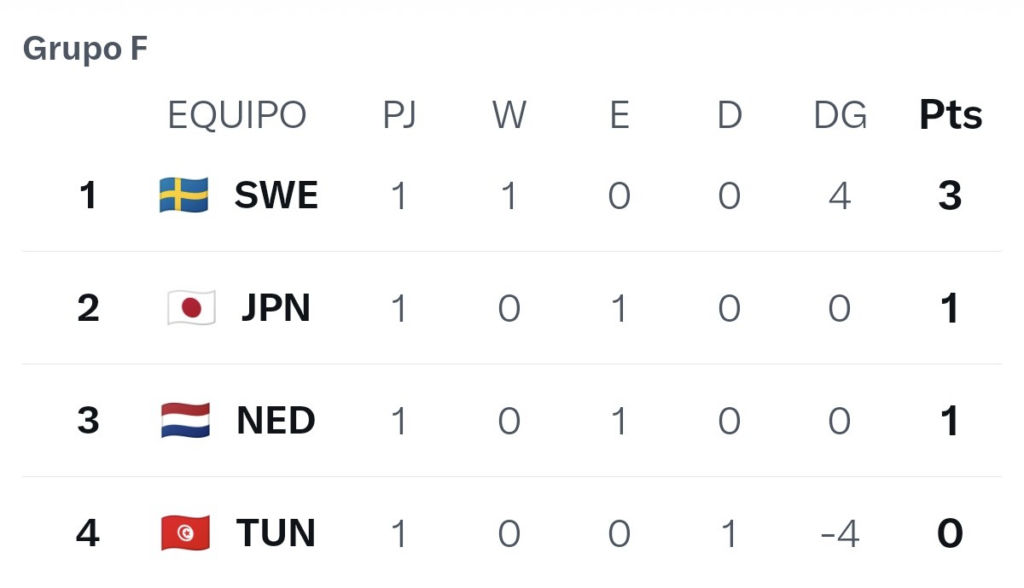The width and height of the screenshot is (1024, 588).
Task: Click the E column header
Action: coord(619,115)
